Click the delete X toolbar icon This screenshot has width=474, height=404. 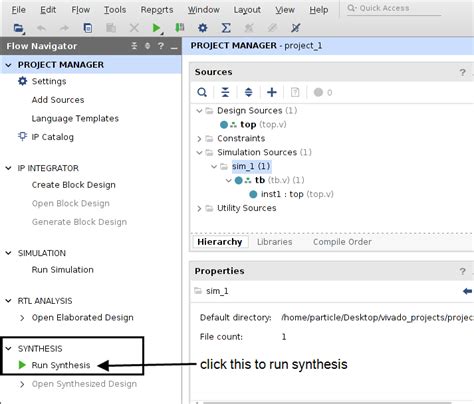coord(134,28)
